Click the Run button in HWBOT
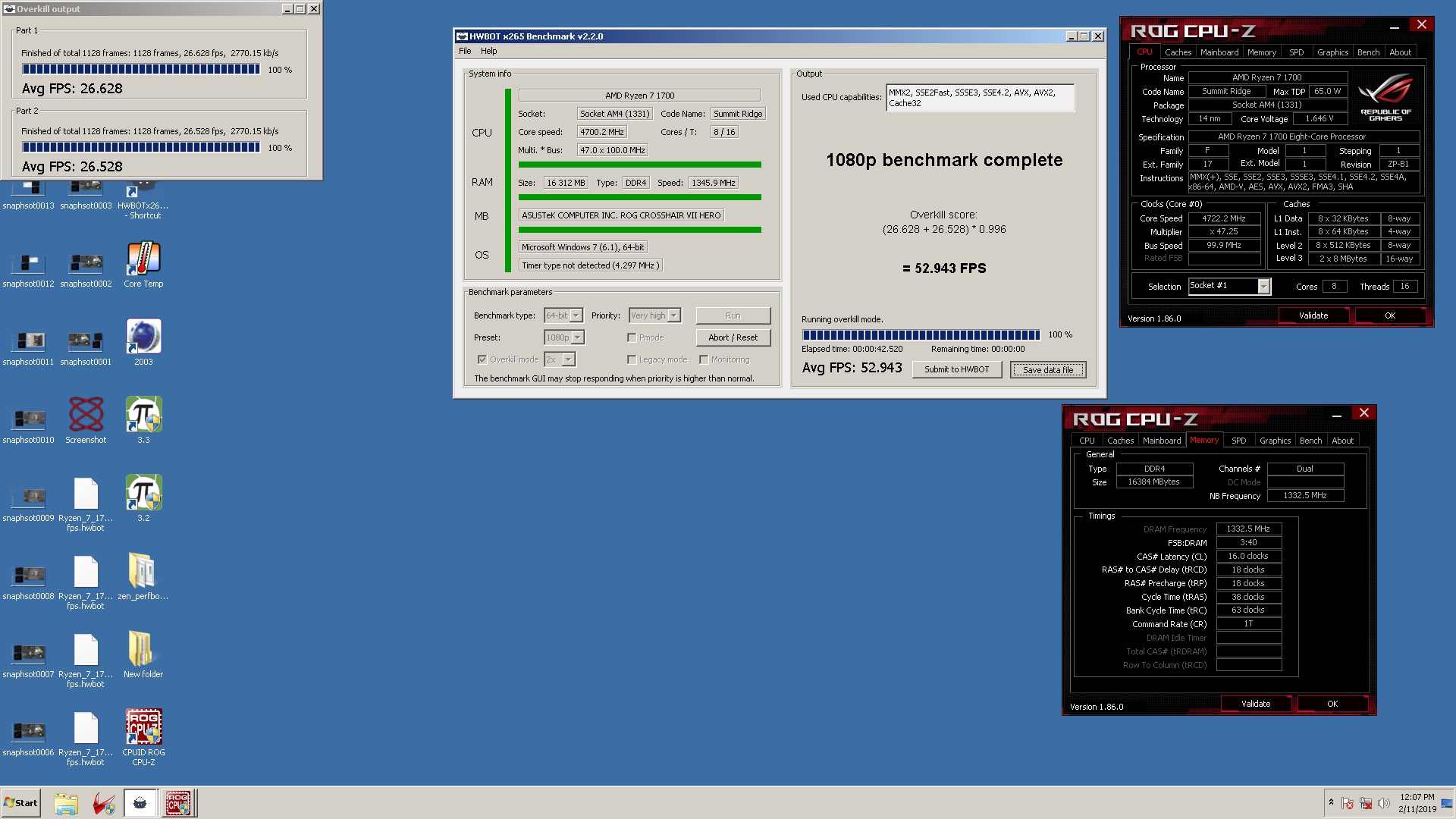Screen dimensions: 1456x819 click(733, 315)
